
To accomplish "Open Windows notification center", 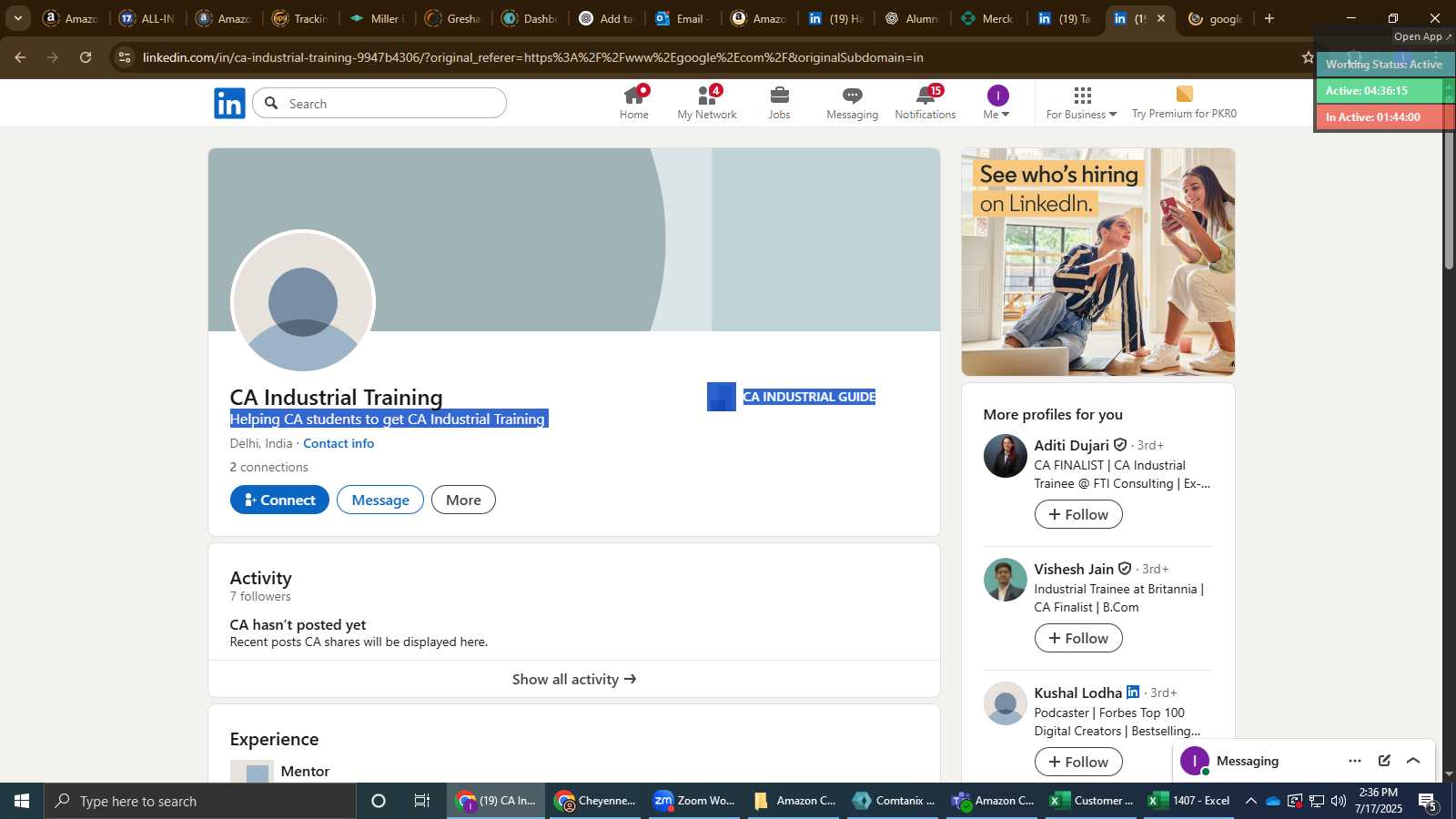I will pos(1428,801).
